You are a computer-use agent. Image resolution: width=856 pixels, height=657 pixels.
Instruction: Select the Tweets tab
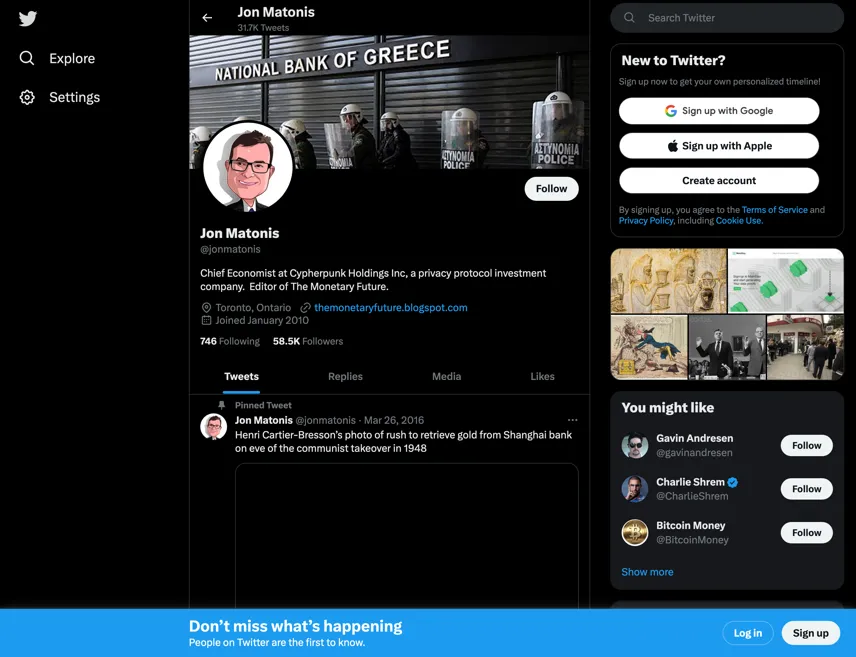pos(241,376)
